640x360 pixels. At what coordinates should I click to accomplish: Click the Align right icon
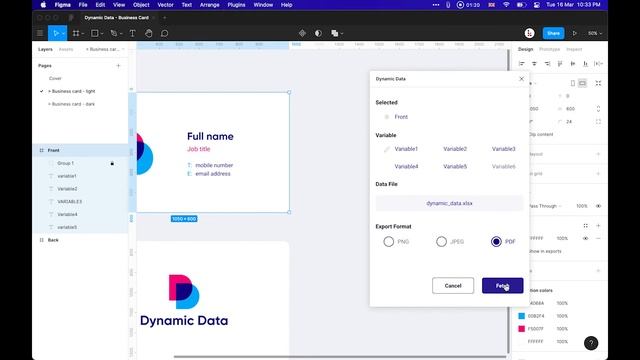[x=547, y=64]
